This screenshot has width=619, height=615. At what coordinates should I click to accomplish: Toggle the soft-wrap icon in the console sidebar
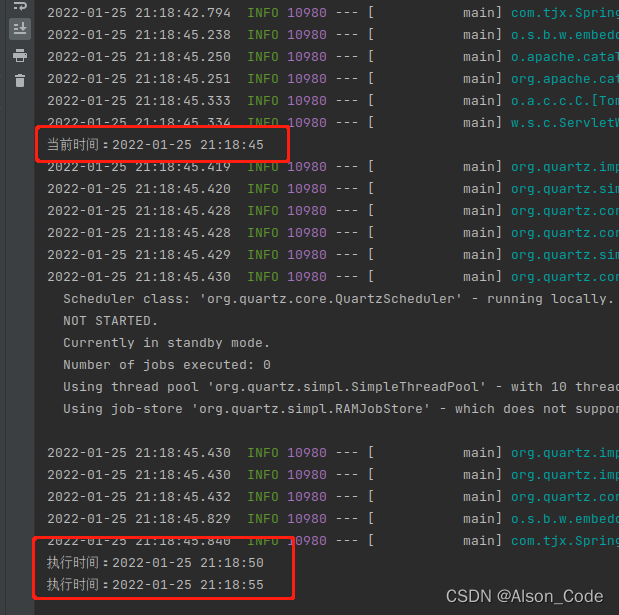pyautogui.click(x=20, y=6)
